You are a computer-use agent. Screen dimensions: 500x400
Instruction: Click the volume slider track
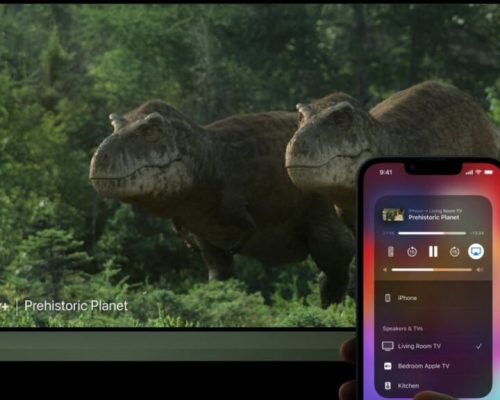432,270
